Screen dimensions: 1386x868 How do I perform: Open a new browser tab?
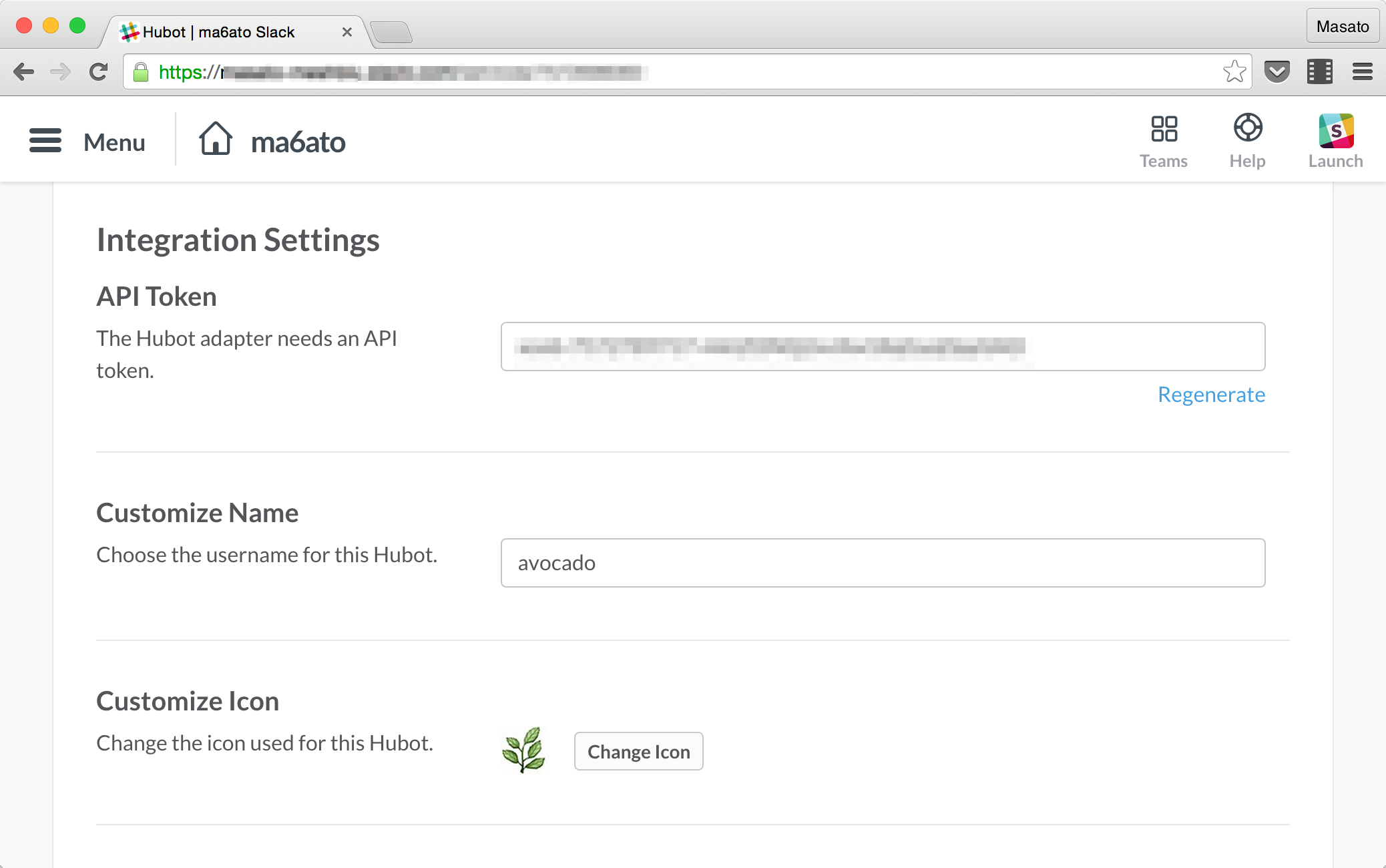tap(393, 31)
